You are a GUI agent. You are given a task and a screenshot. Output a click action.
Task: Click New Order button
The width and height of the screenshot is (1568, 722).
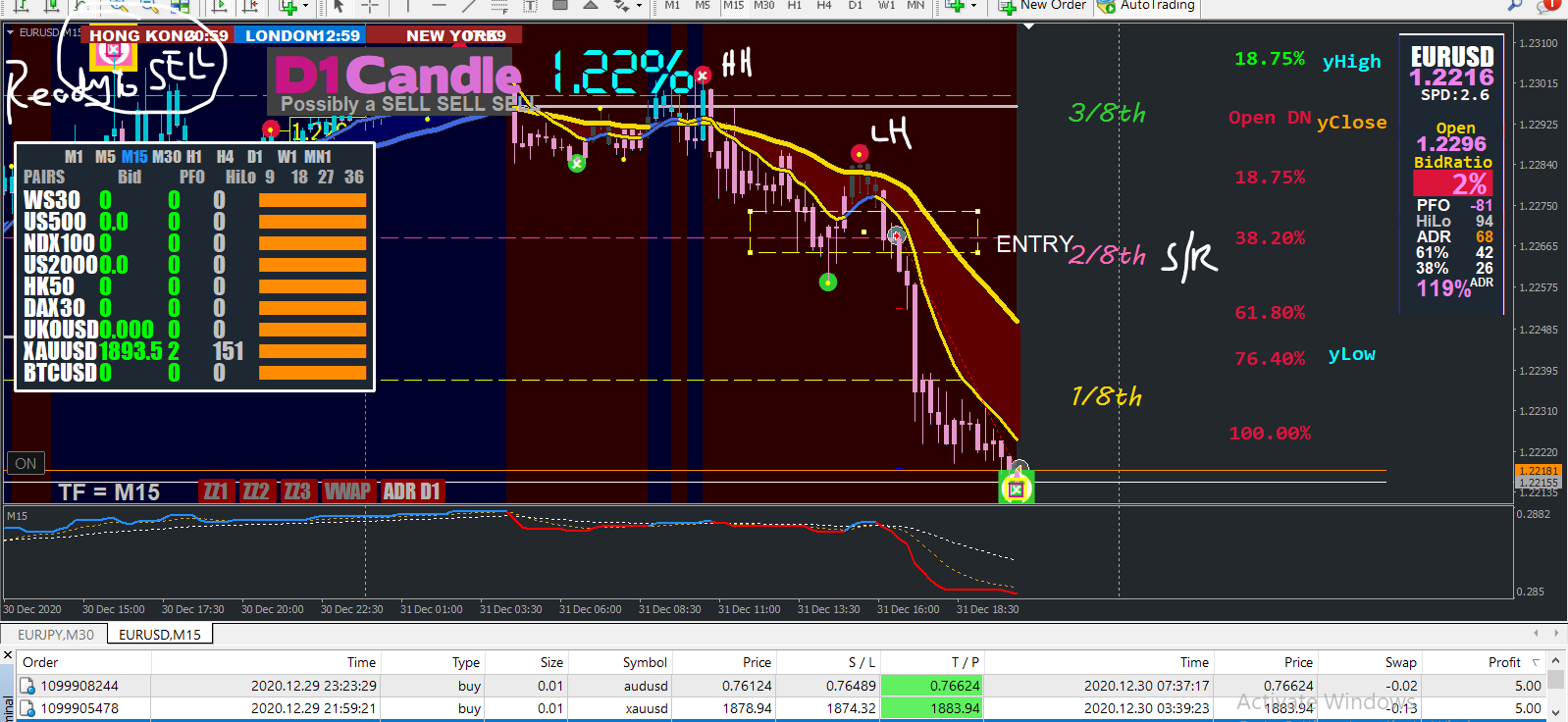tap(1042, 5)
